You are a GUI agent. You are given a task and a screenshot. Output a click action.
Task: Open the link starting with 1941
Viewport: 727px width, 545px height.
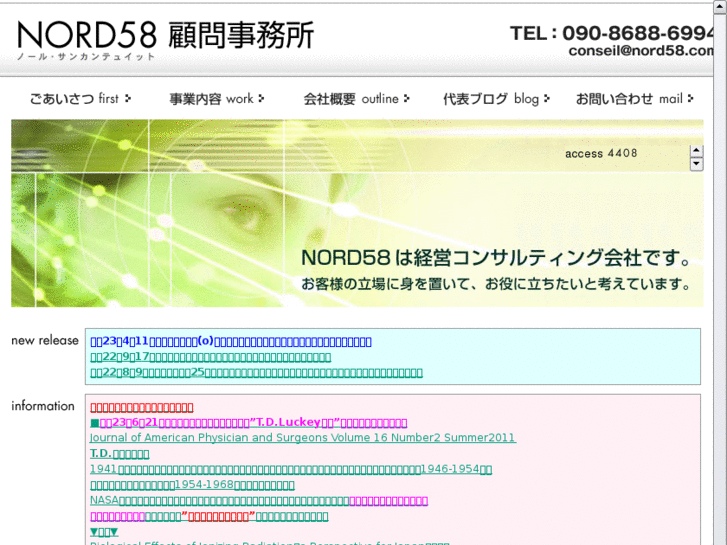point(291,469)
